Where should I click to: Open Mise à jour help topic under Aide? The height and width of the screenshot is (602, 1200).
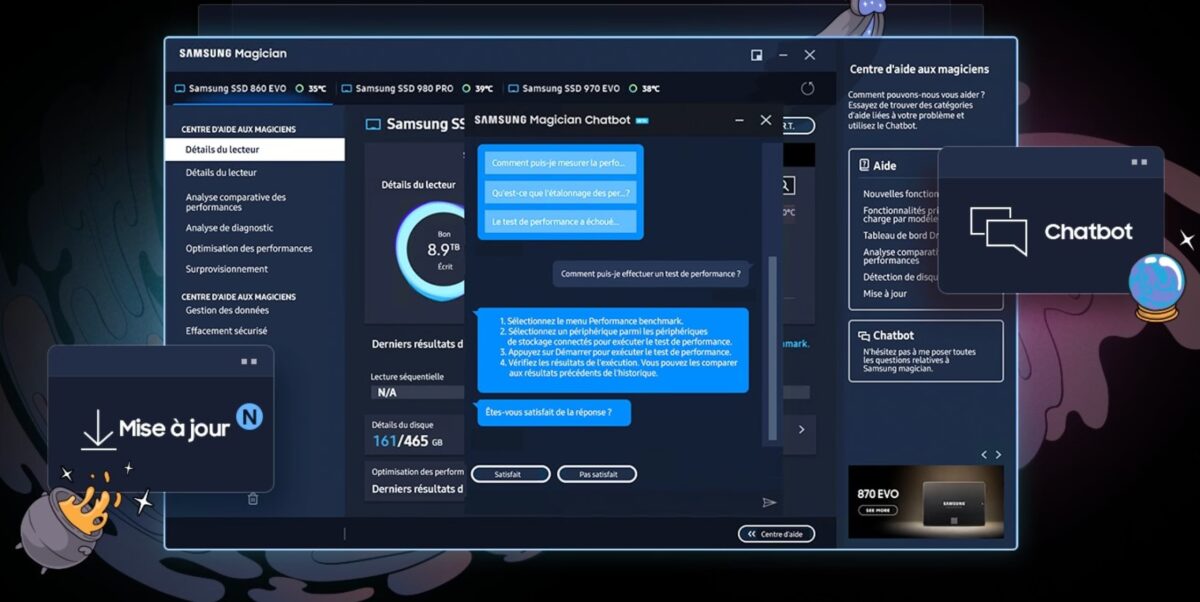click(885, 294)
